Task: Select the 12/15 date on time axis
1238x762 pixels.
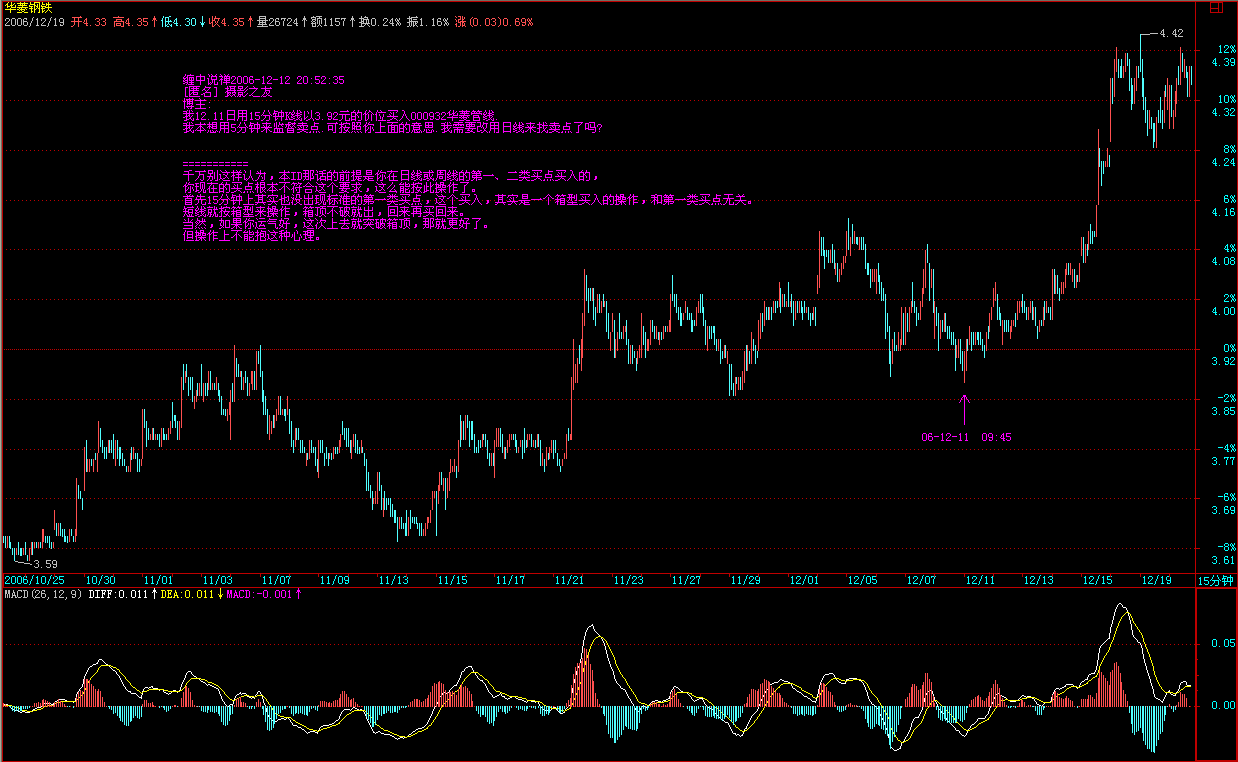Action: [x=1097, y=580]
